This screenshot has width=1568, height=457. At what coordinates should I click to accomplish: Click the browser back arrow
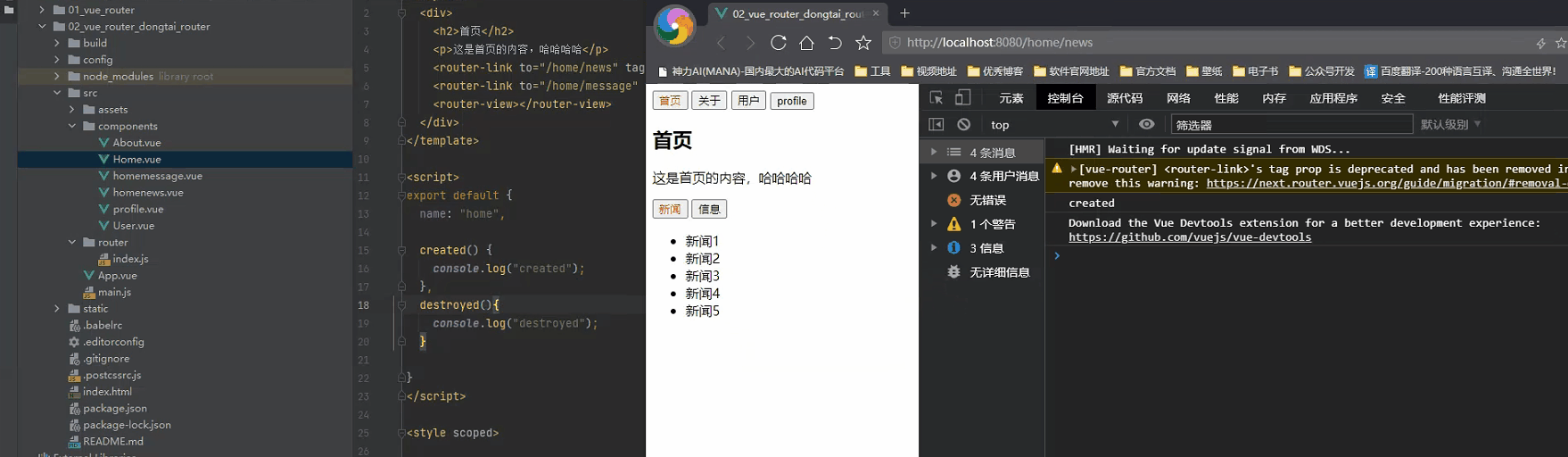coord(721,43)
